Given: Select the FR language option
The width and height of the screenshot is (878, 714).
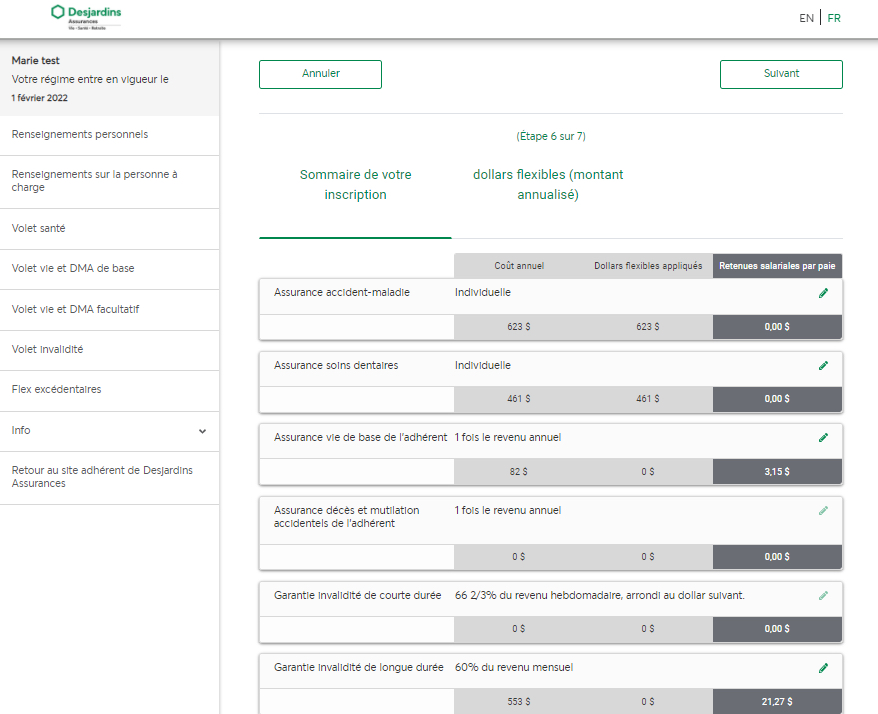Looking at the screenshot, I should click(x=834, y=18).
